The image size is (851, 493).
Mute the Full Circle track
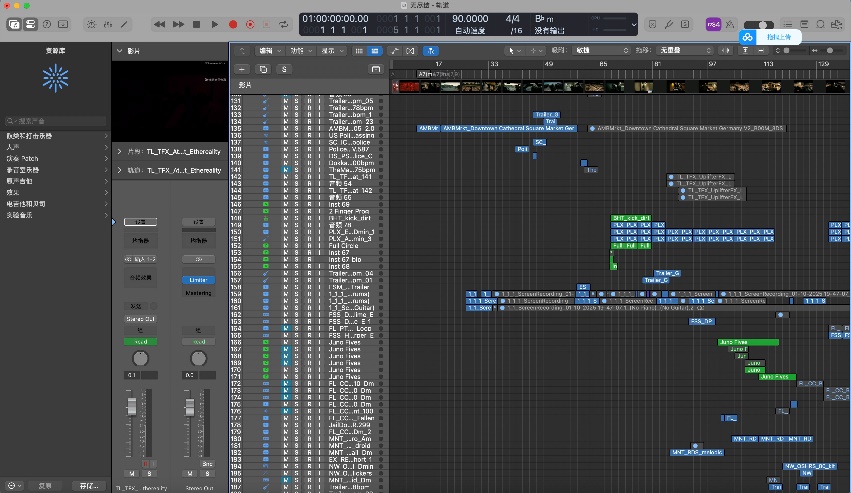tap(285, 245)
